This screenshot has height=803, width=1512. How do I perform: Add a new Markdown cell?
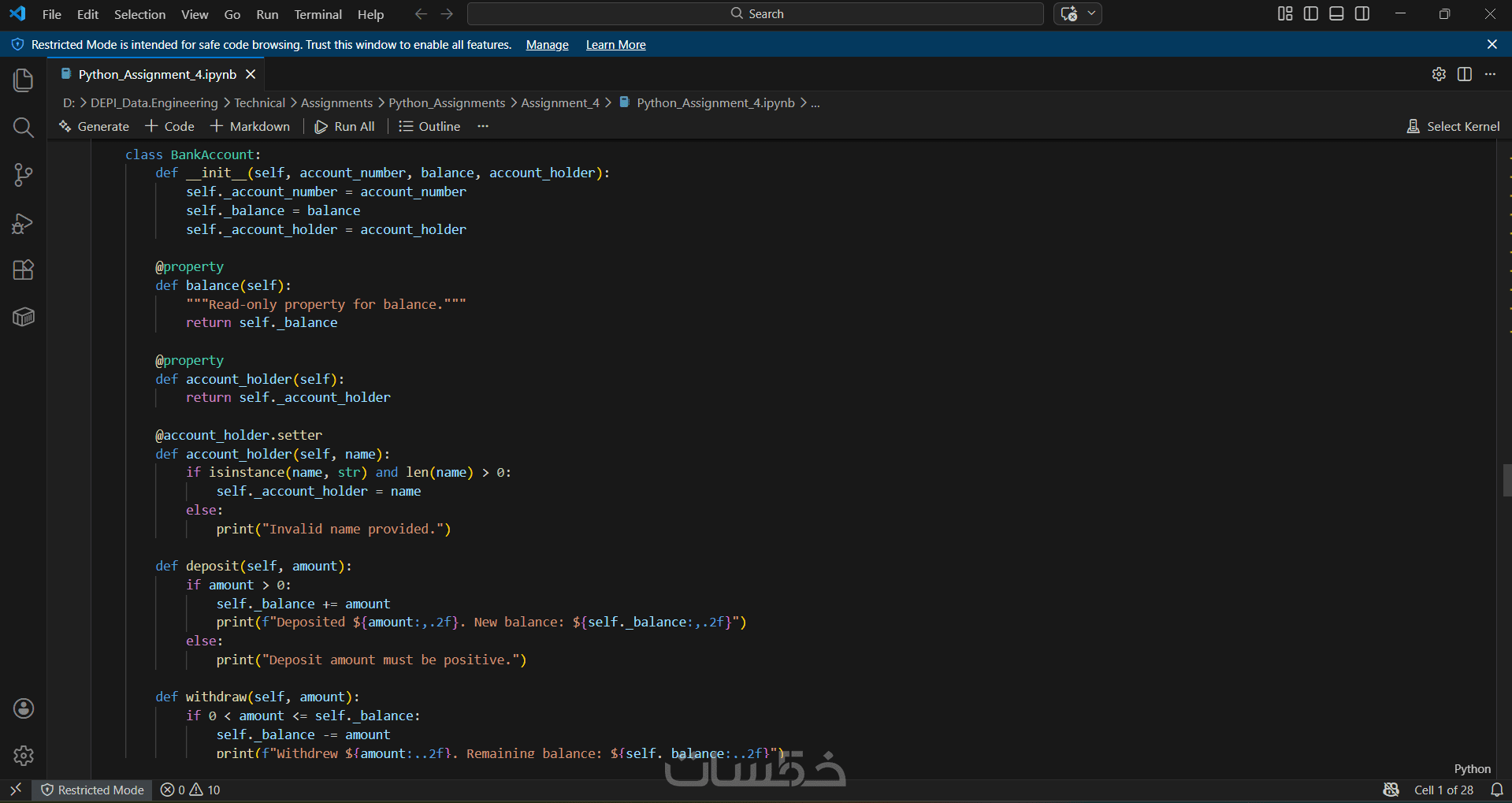click(251, 126)
